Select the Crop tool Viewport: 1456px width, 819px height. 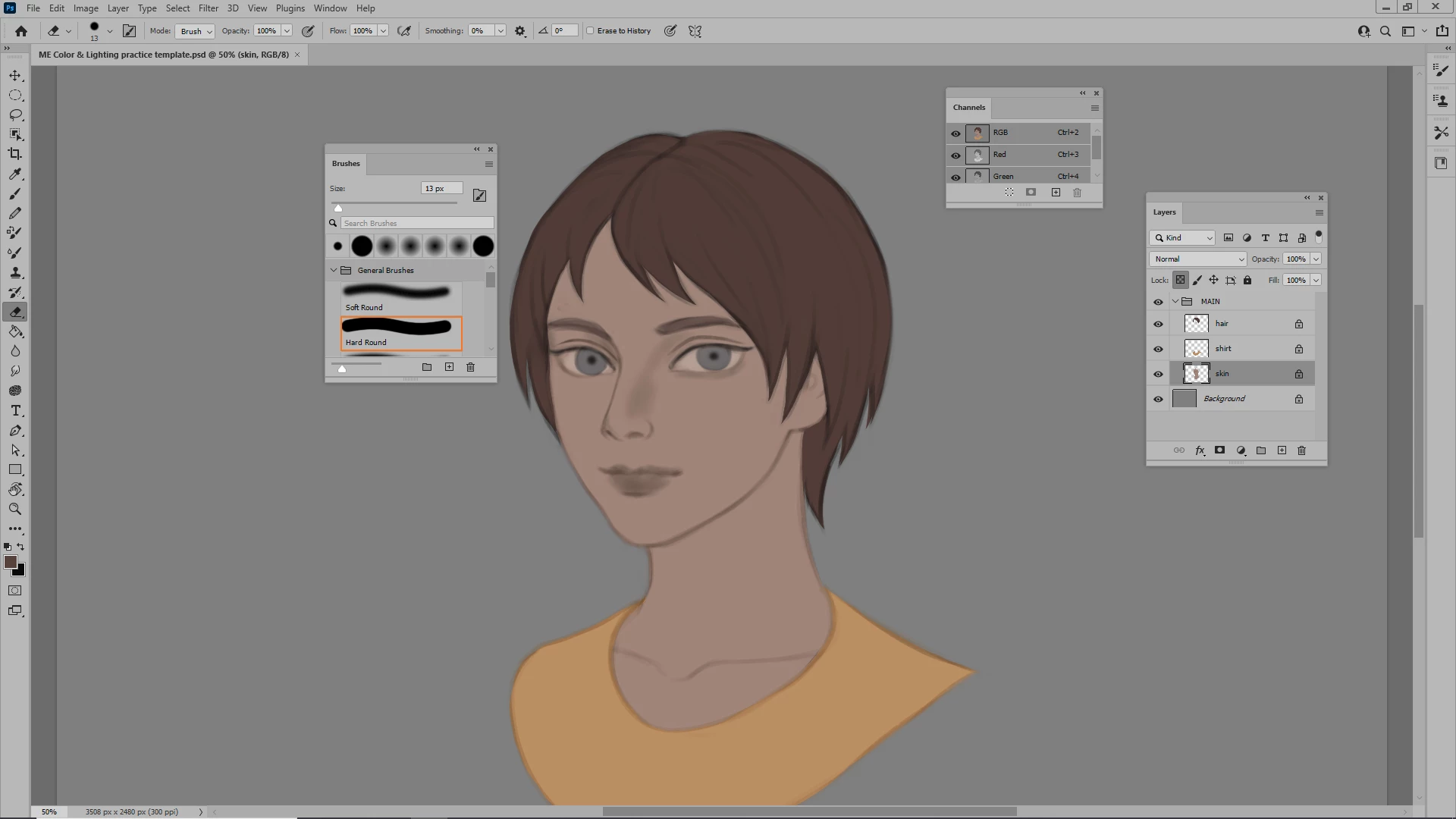pos(15,154)
